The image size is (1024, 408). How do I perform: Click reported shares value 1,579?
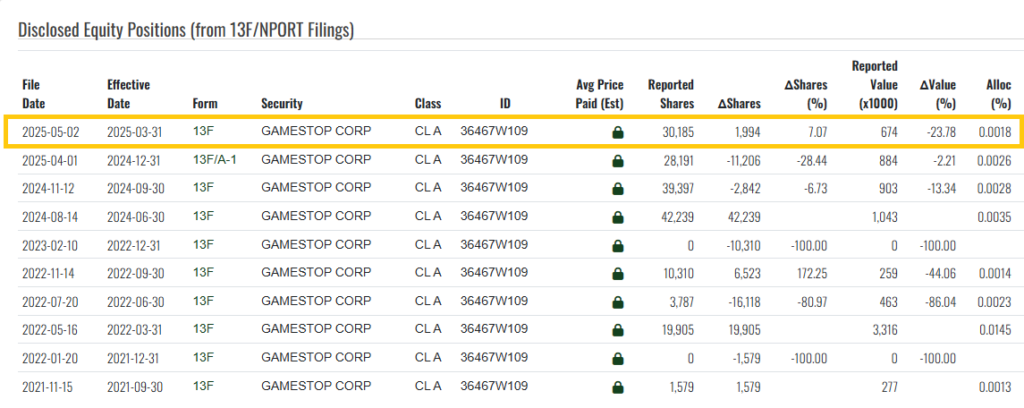click(681, 388)
